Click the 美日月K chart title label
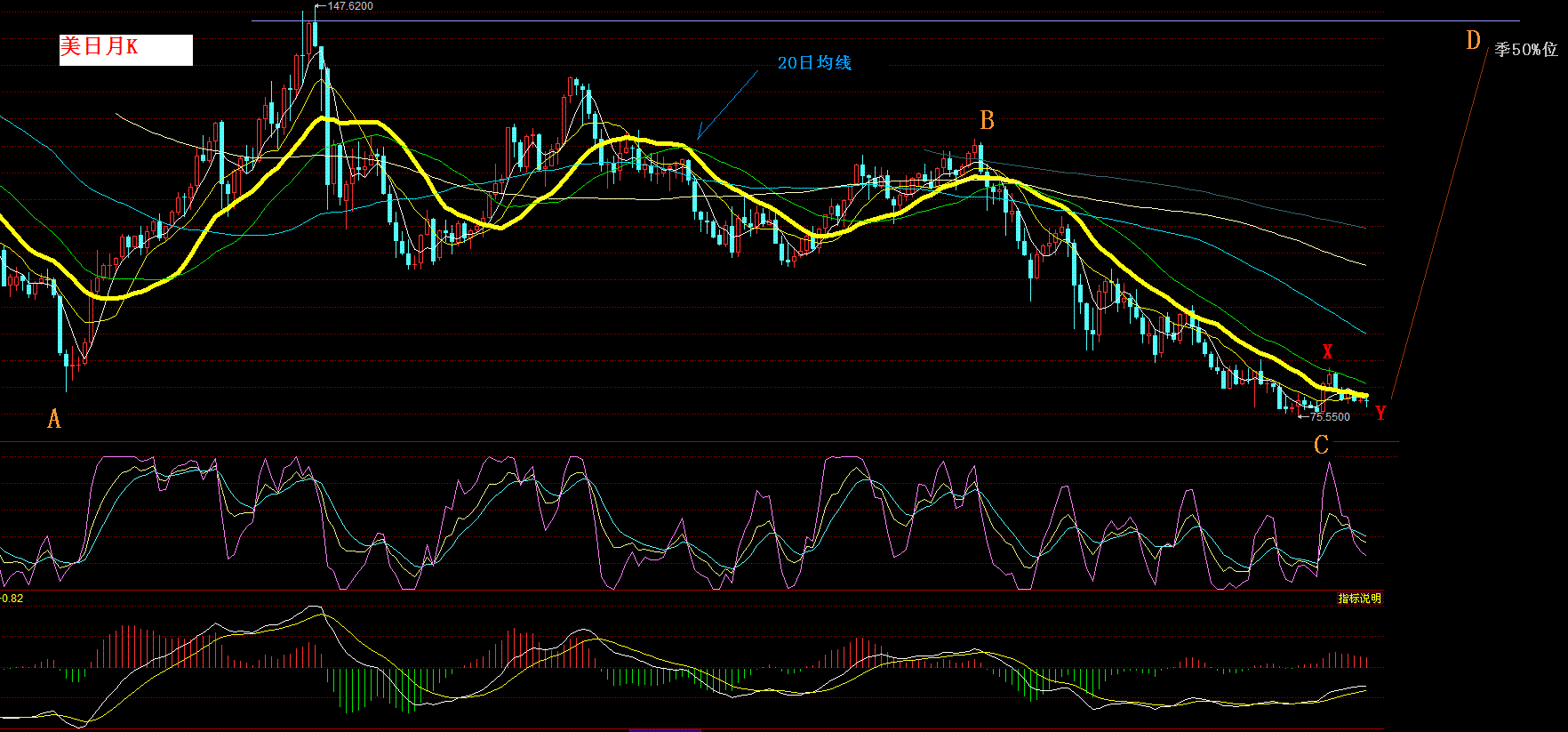 125,50
